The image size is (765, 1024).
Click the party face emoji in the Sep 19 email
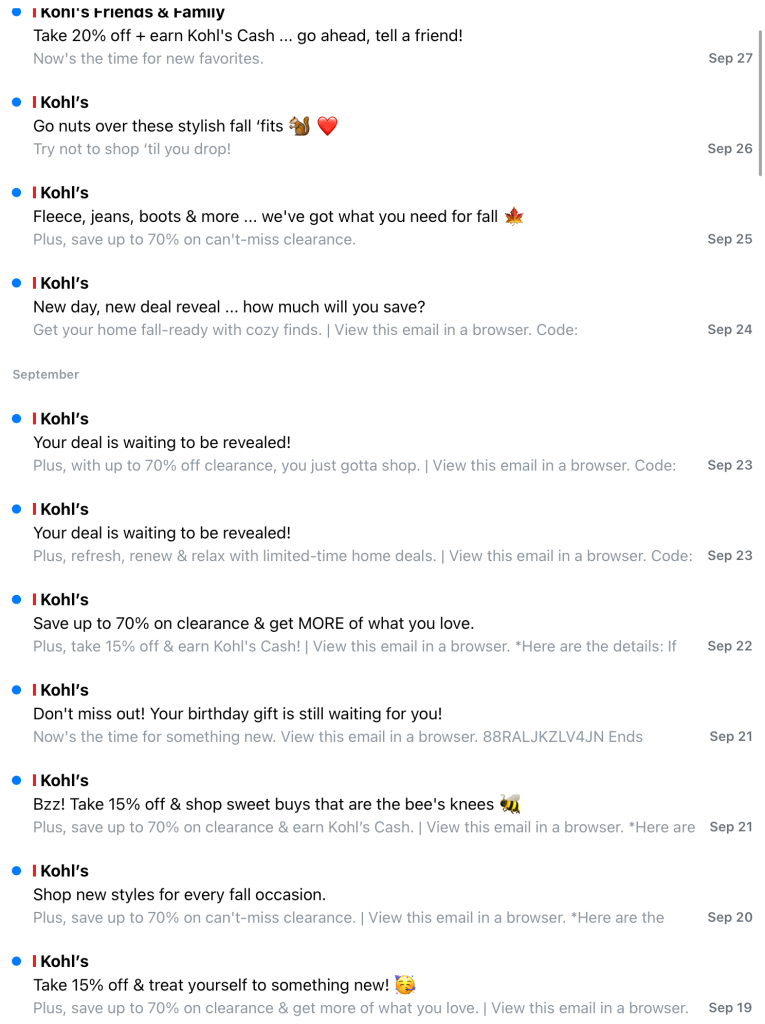tap(405, 985)
